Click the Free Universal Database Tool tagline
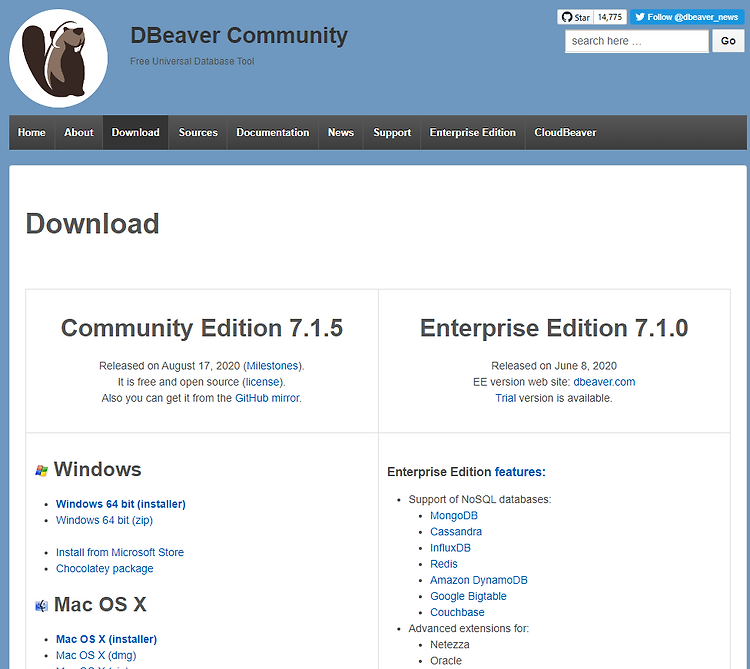The image size is (750, 669). pos(192,61)
